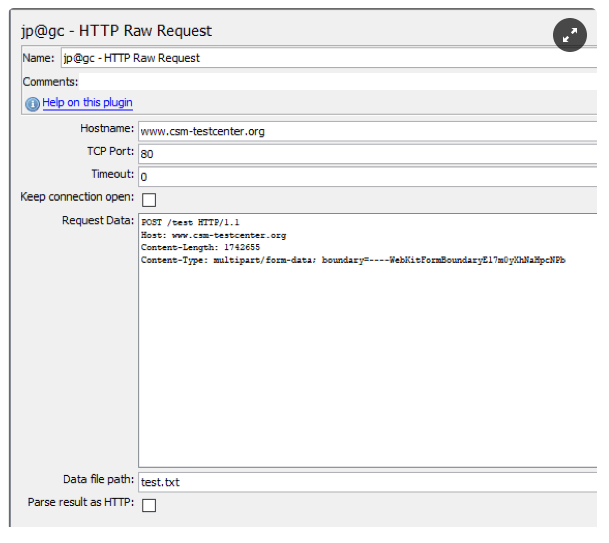
Task: Click the Parse result as HTTP label
Action: (80, 503)
